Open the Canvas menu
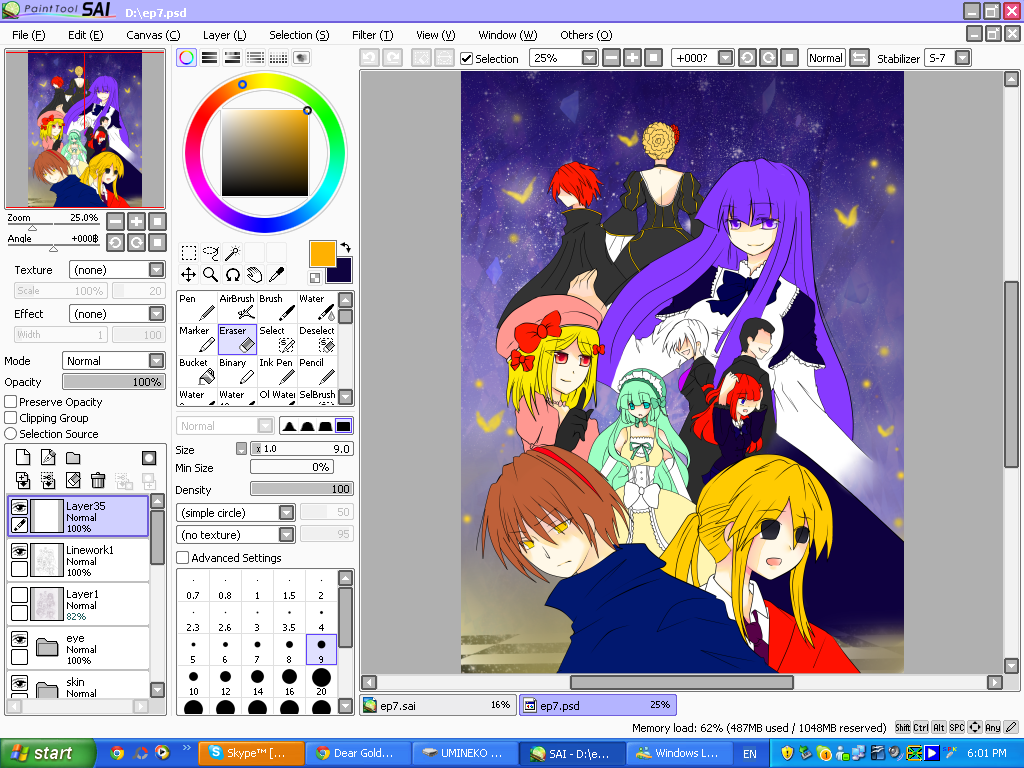 click(x=153, y=35)
